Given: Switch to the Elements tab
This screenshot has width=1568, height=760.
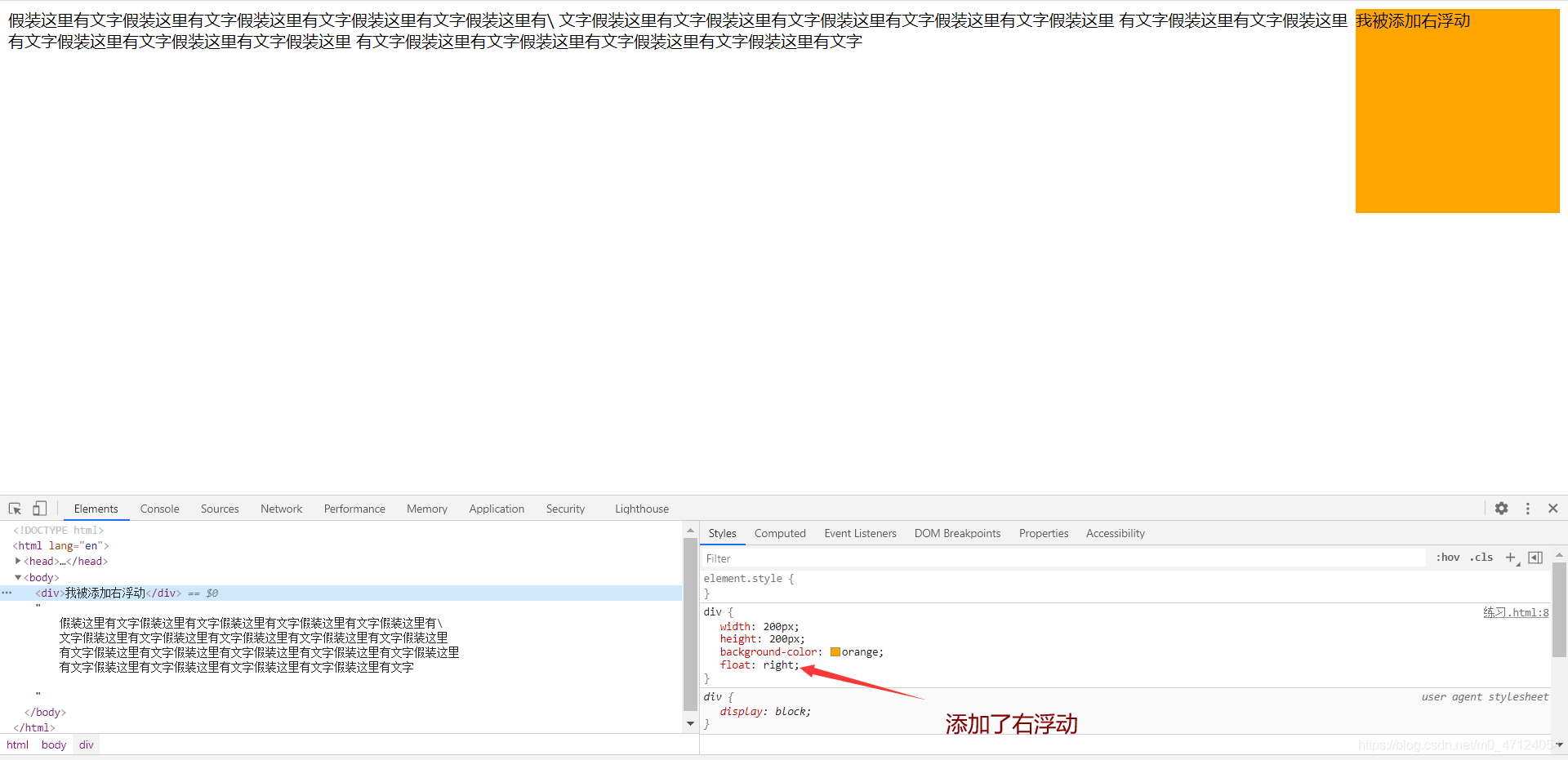Looking at the screenshot, I should pos(96,509).
